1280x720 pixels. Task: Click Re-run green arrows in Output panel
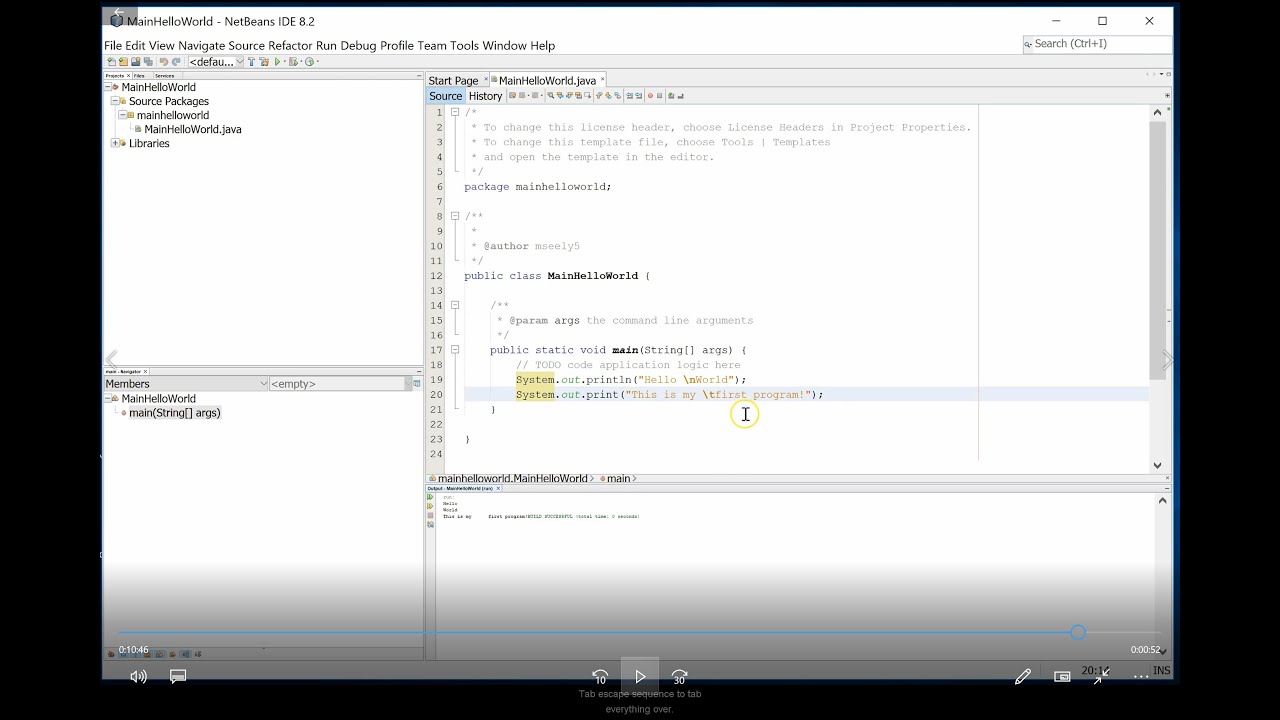(x=431, y=497)
